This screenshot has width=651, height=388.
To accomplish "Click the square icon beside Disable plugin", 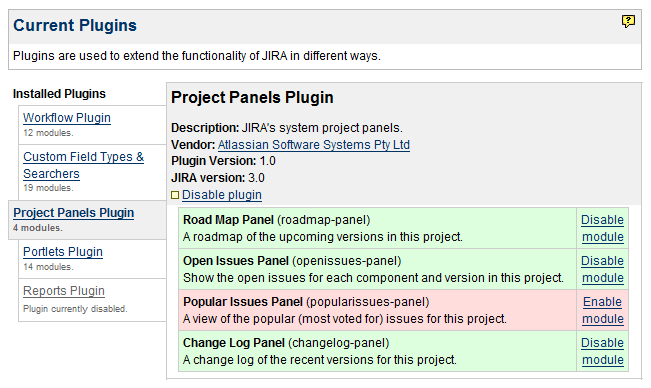I will point(175,195).
